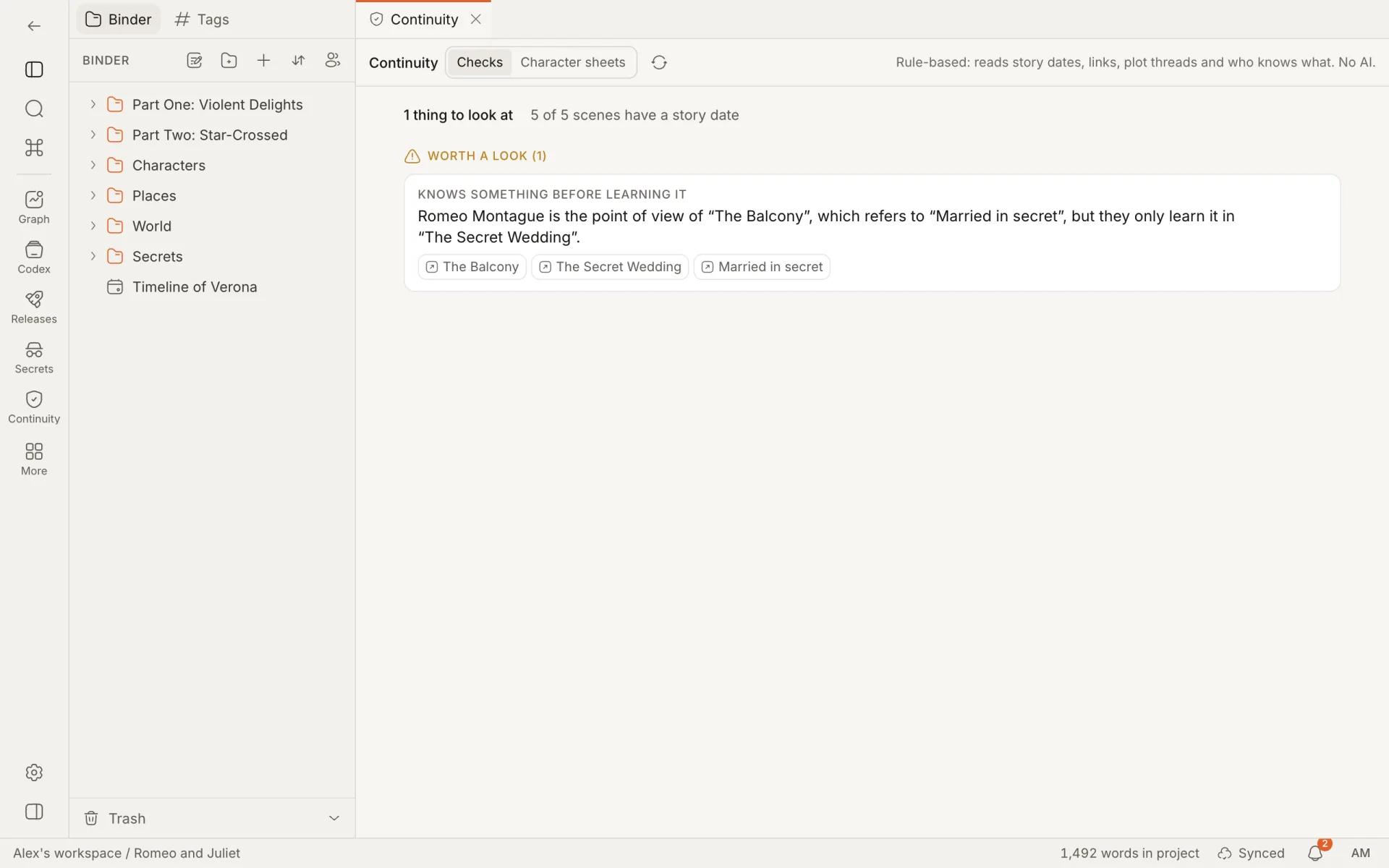
Task: Expand the World folder chevron
Action: [93, 226]
